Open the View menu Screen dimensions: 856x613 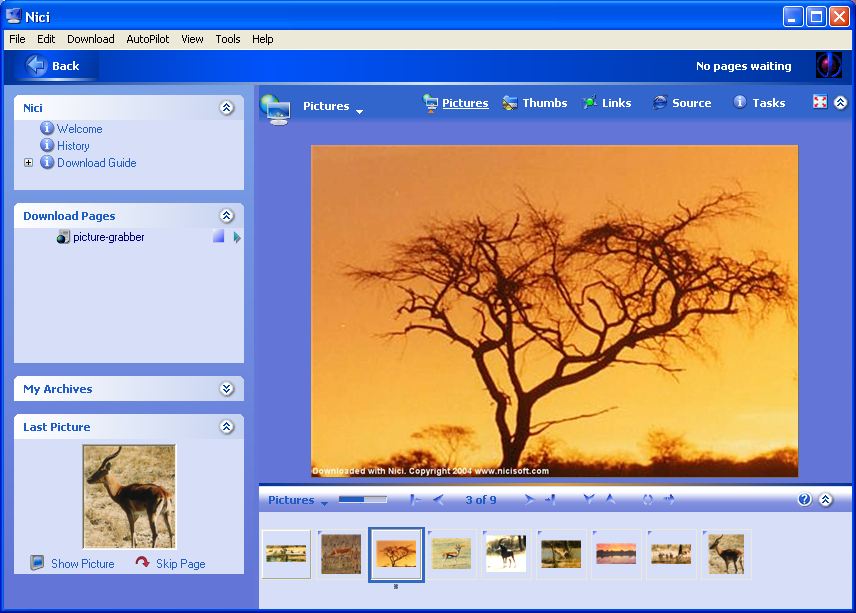[x=192, y=39]
